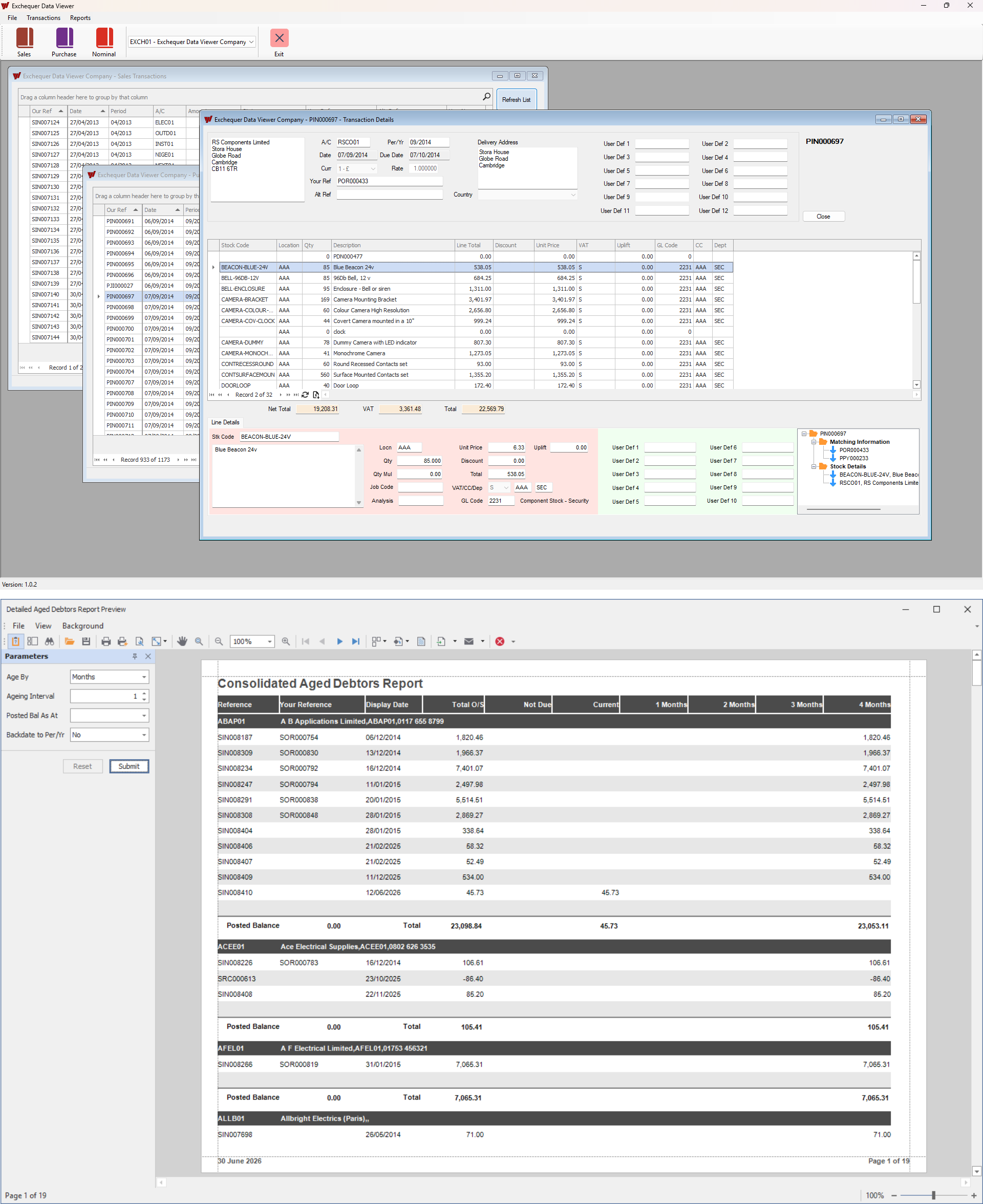This screenshot has width=983, height=1204.
Task: Click the Open folder icon in report toolbar
Action: click(x=70, y=641)
